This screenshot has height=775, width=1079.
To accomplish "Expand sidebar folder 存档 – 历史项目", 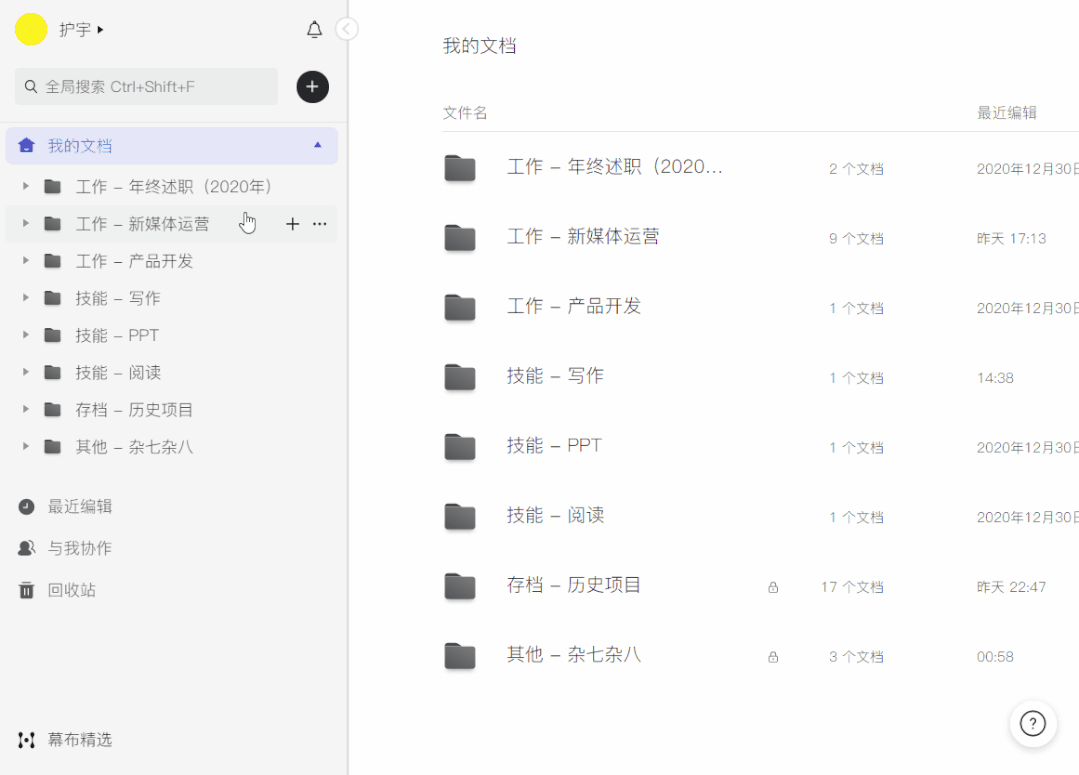I will click(25, 410).
